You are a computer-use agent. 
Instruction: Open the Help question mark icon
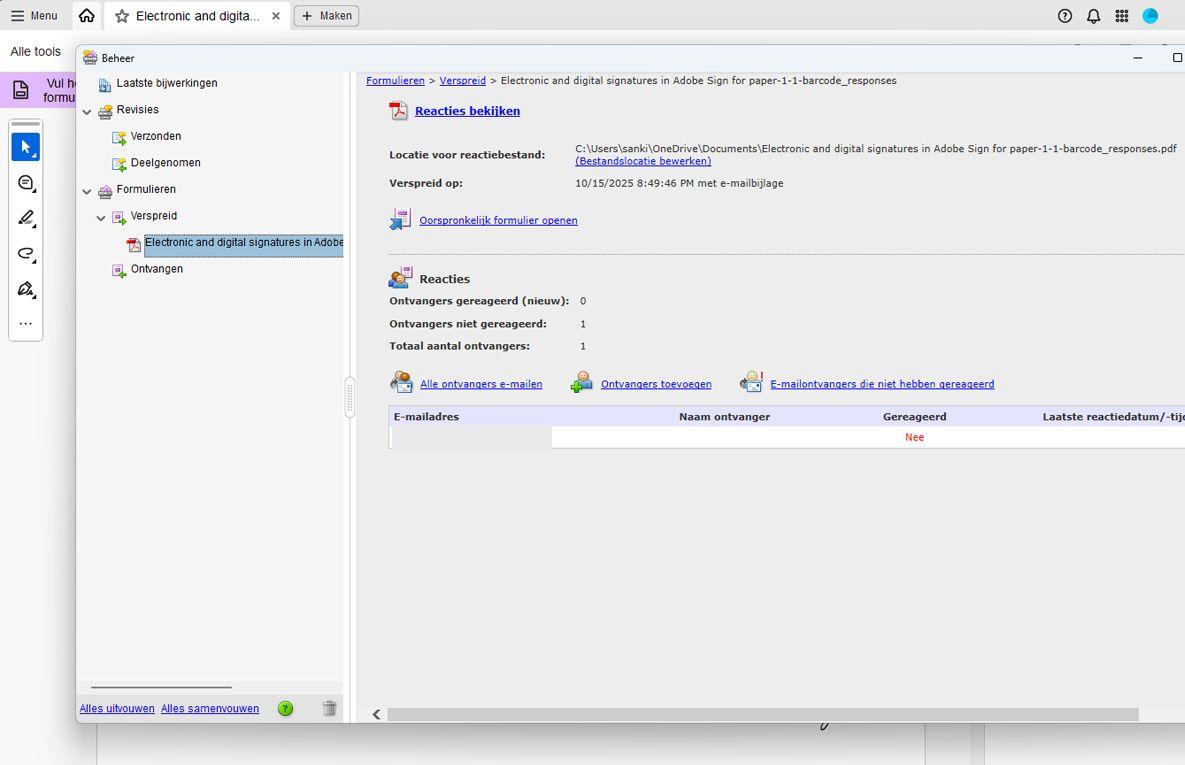click(1065, 16)
